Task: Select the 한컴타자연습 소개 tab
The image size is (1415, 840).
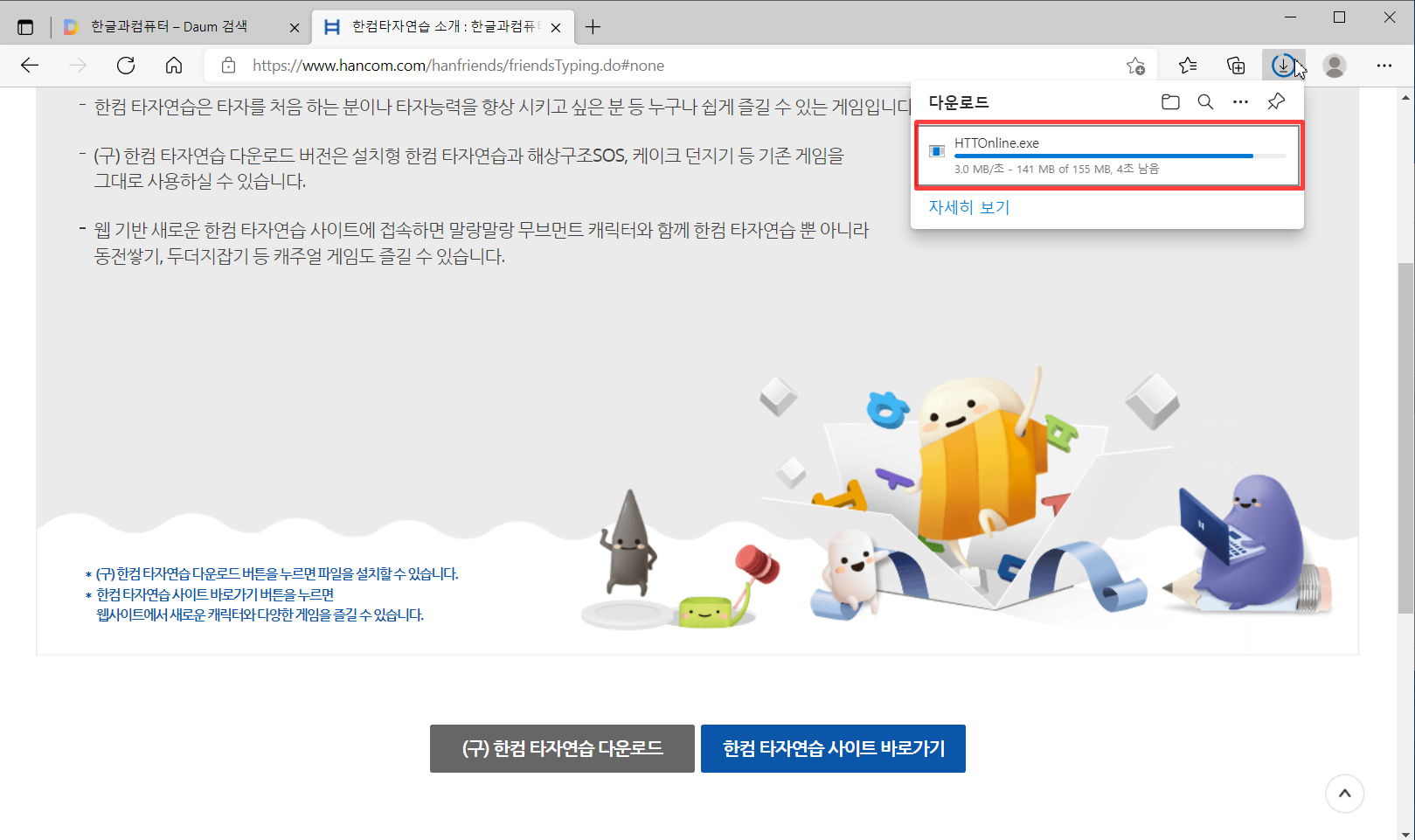Action: [444, 27]
